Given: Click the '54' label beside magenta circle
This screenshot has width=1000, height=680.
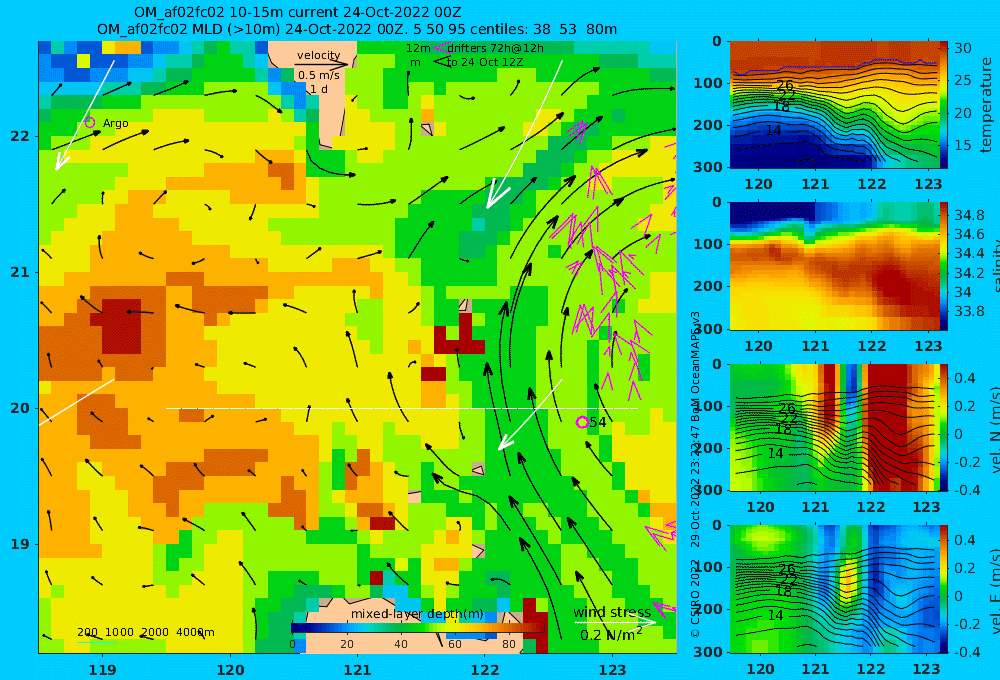Looking at the screenshot, I should [x=598, y=422].
